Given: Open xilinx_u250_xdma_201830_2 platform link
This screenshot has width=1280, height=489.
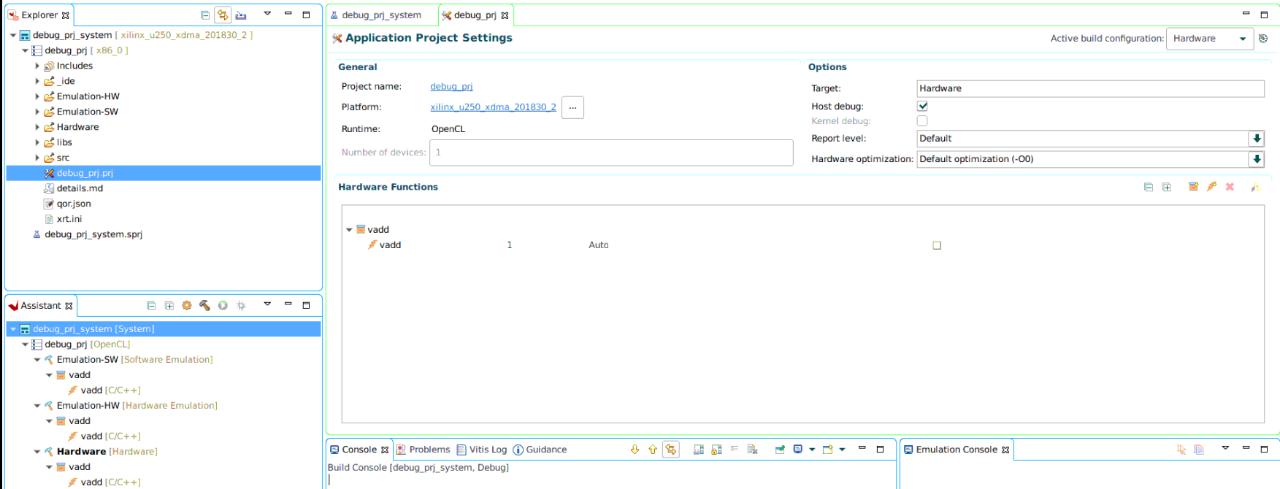Looking at the screenshot, I should pyautogui.click(x=493, y=107).
